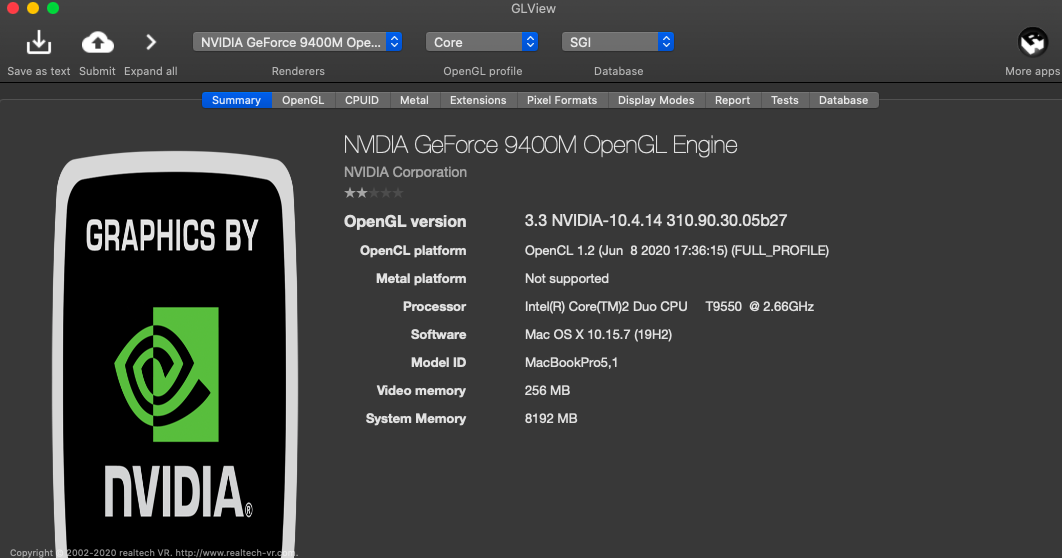The height and width of the screenshot is (558, 1062).
Task: Click the System Memory label
Action: click(416, 418)
